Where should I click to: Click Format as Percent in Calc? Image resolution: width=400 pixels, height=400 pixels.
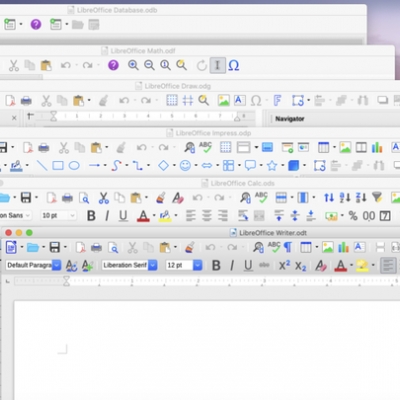coord(353,216)
